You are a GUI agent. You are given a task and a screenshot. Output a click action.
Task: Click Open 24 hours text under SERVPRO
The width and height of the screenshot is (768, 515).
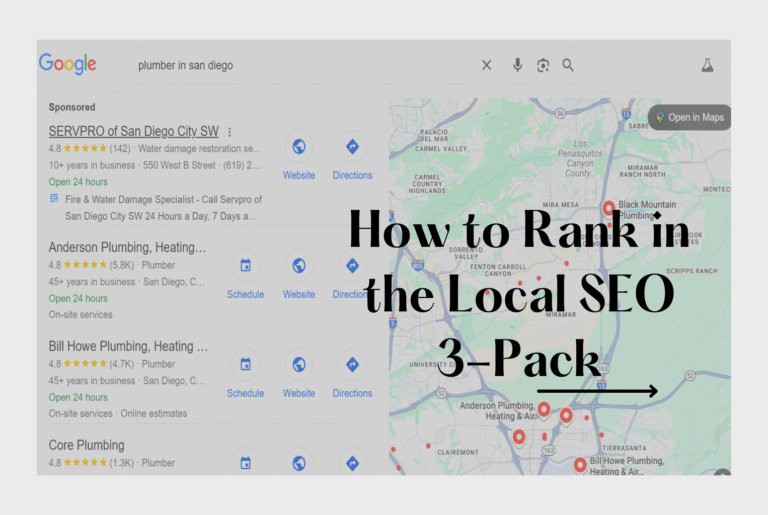[78, 182]
